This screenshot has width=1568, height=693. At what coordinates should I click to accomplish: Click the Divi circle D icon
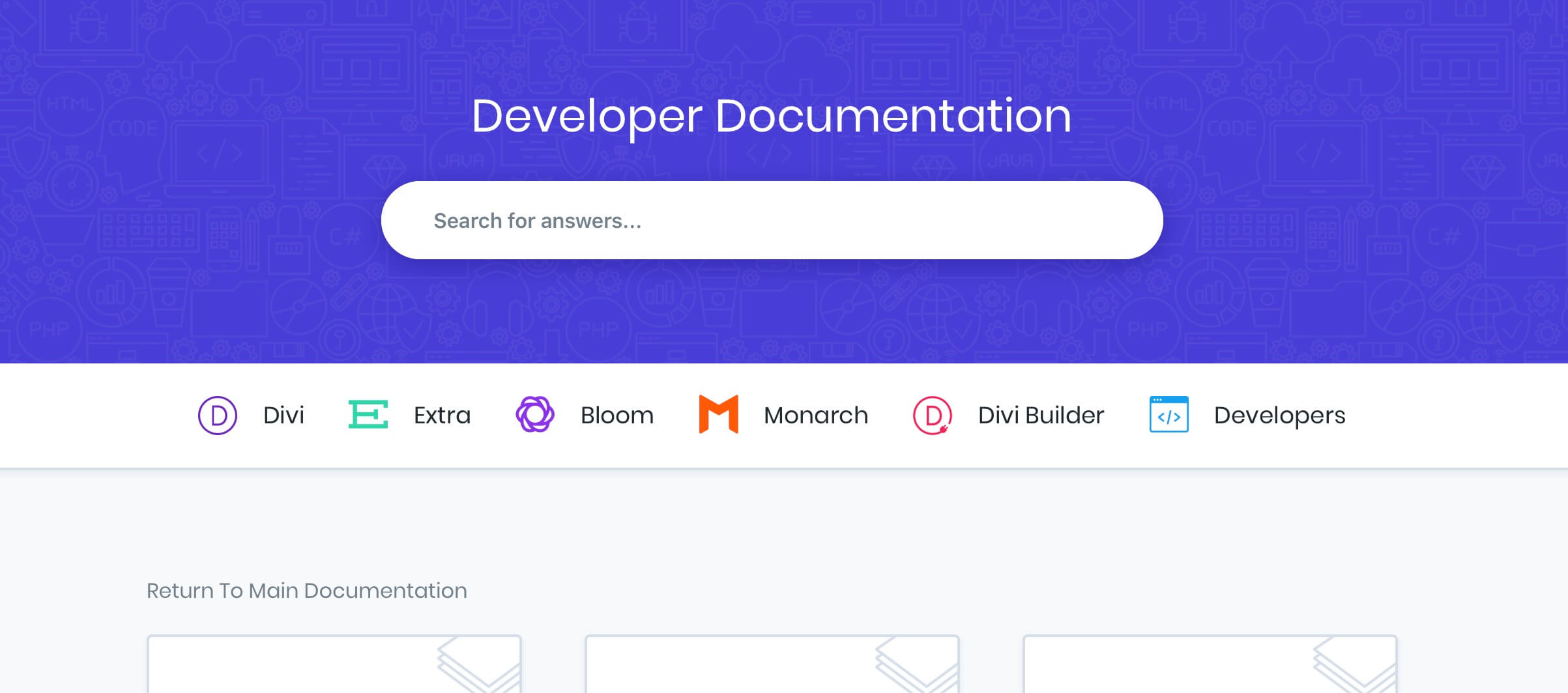click(x=218, y=415)
